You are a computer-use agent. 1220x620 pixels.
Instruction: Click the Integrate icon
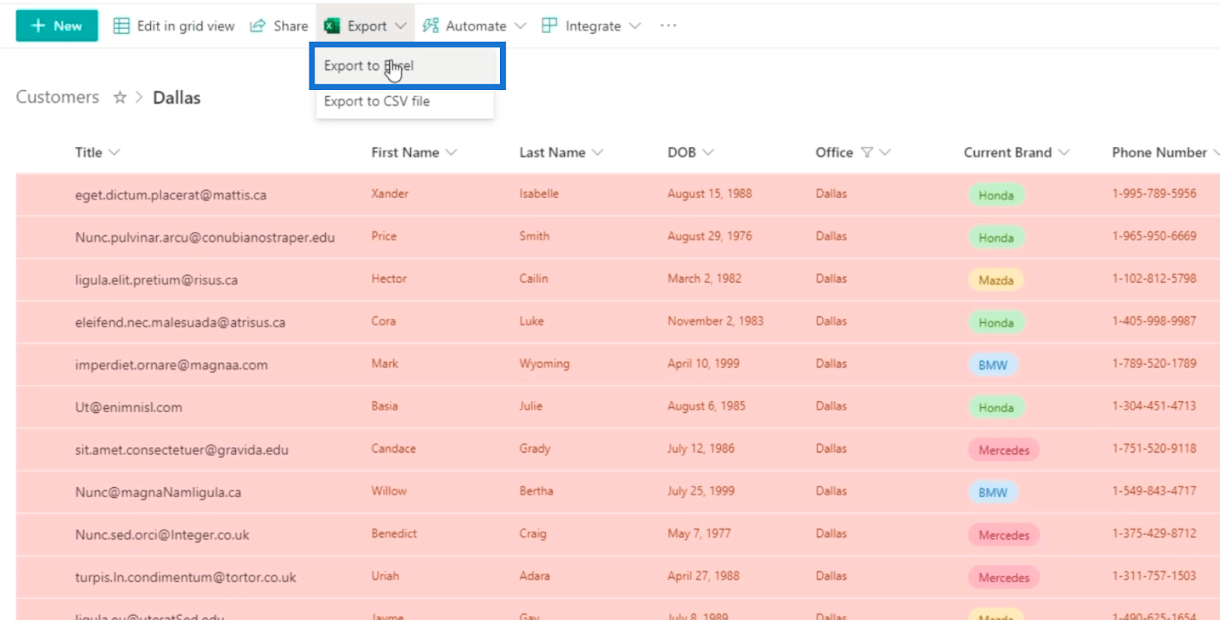[x=549, y=26]
